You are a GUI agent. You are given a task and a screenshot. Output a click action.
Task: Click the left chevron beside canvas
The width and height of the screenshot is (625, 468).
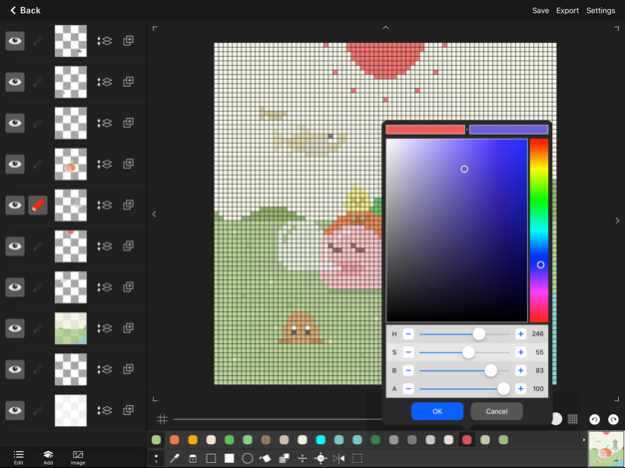click(154, 213)
